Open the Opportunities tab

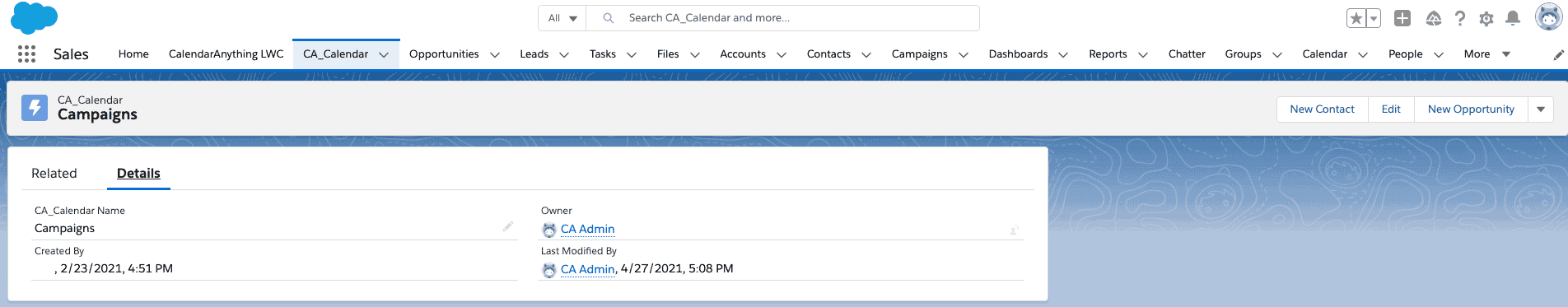(x=444, y=54)
